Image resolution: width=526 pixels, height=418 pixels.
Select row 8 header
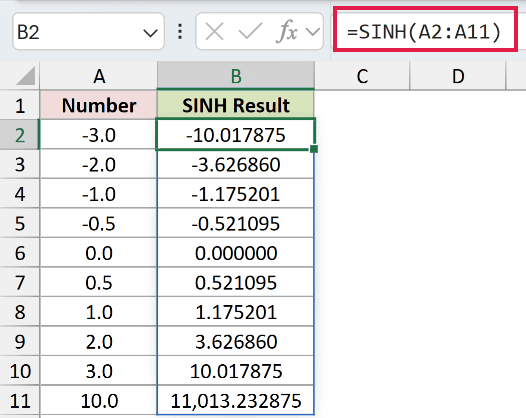[19, 312]
